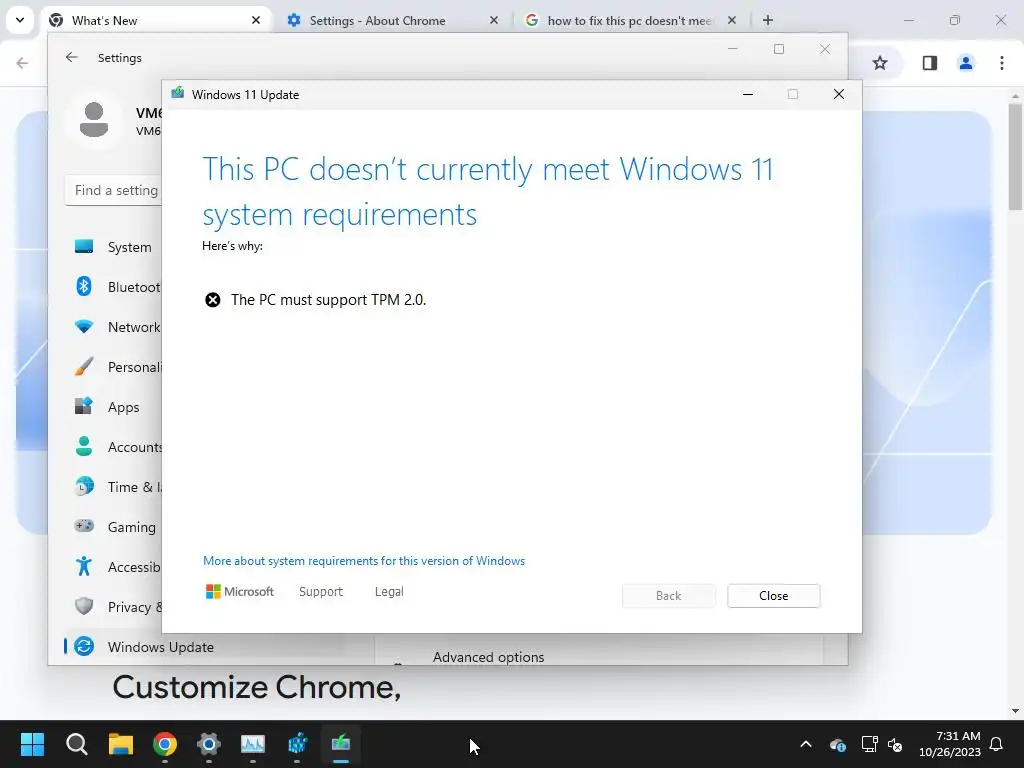Image resolution: width=1024 pixels, height=768 pixels.
Task: Open Chrome three-dot menu
Action: click(x=1002, y=63)
